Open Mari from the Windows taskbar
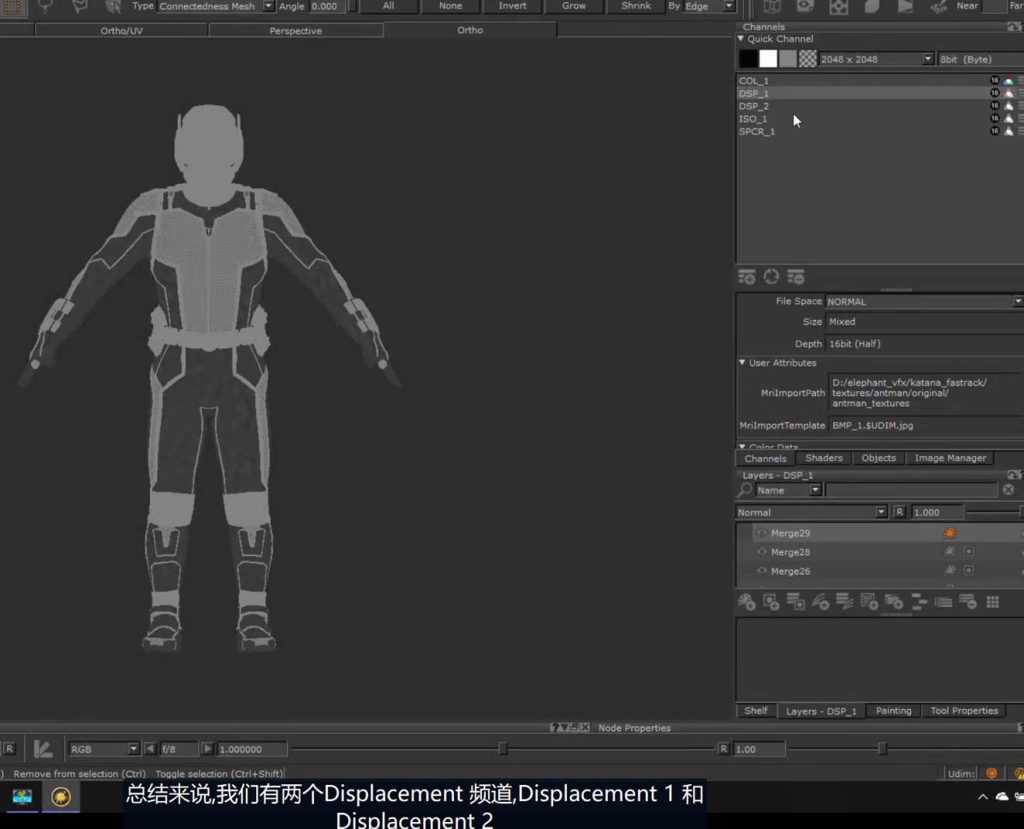Image resolution: width=1024 pixels, height=829 pixels. point(61,797)
